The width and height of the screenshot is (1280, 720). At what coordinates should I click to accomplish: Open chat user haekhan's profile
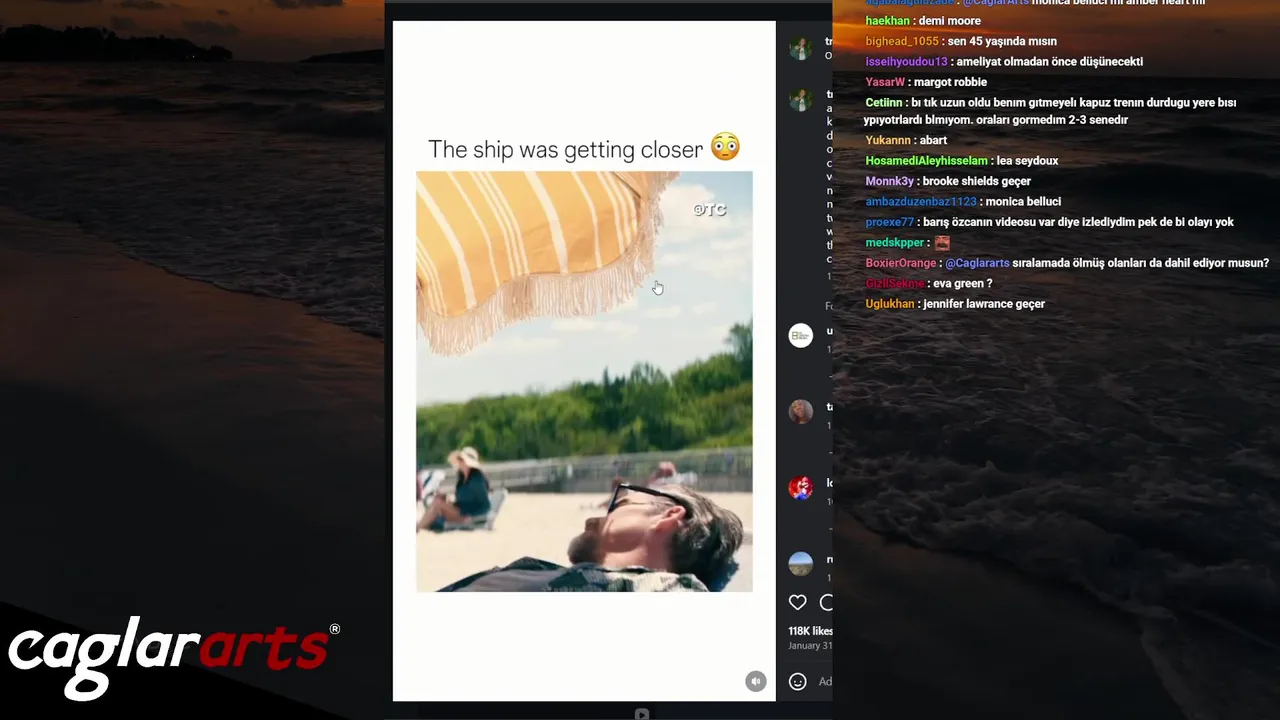click(887, 21)
